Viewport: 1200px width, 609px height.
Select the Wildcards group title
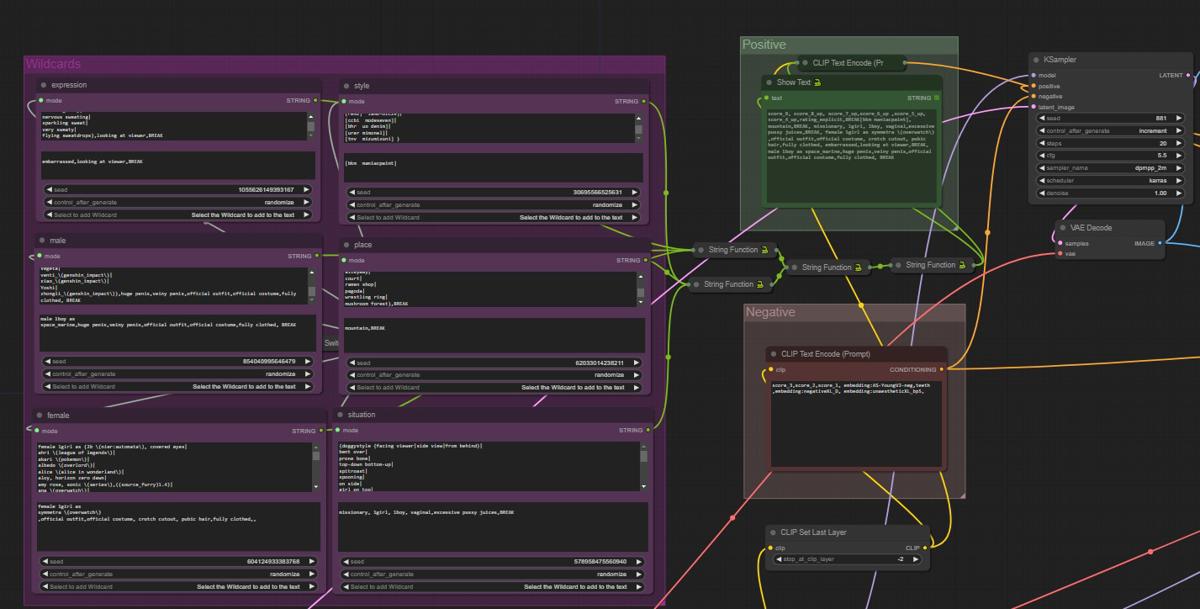(x=53, y=65)
